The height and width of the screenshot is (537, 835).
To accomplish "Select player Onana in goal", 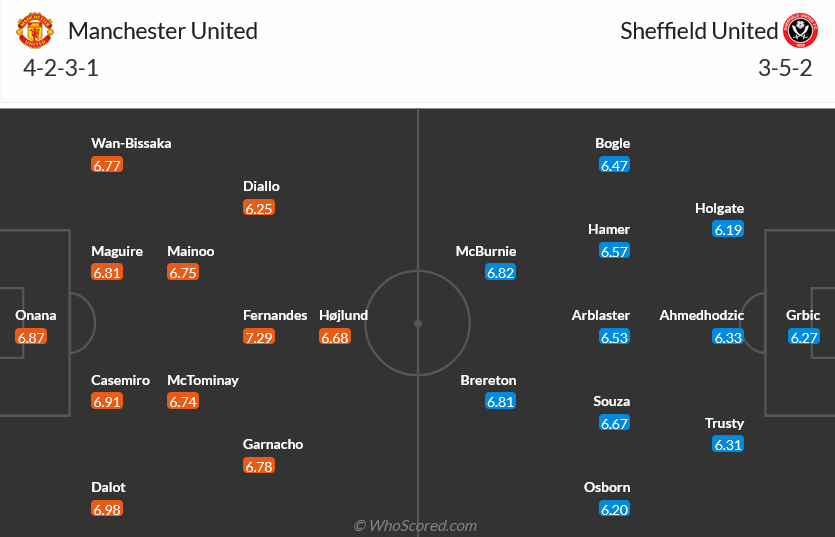I will coord(36,315).
